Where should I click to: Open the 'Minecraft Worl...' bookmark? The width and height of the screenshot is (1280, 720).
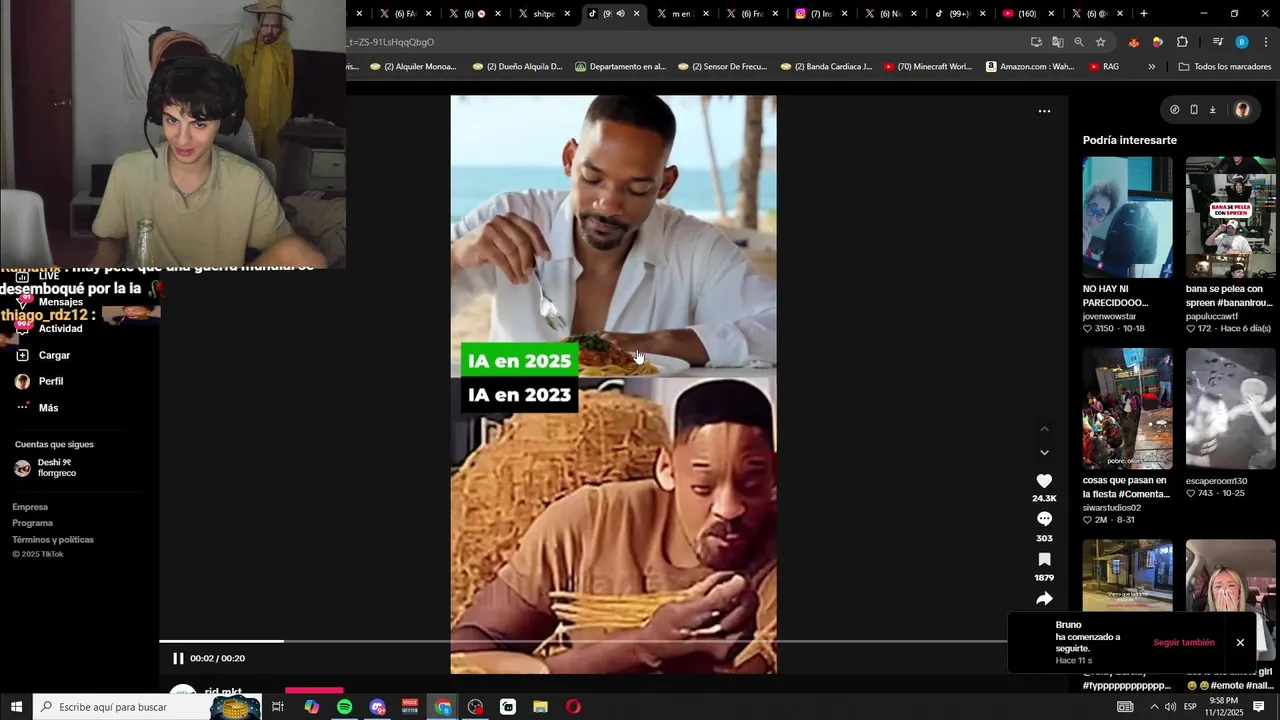click(928, 67)
